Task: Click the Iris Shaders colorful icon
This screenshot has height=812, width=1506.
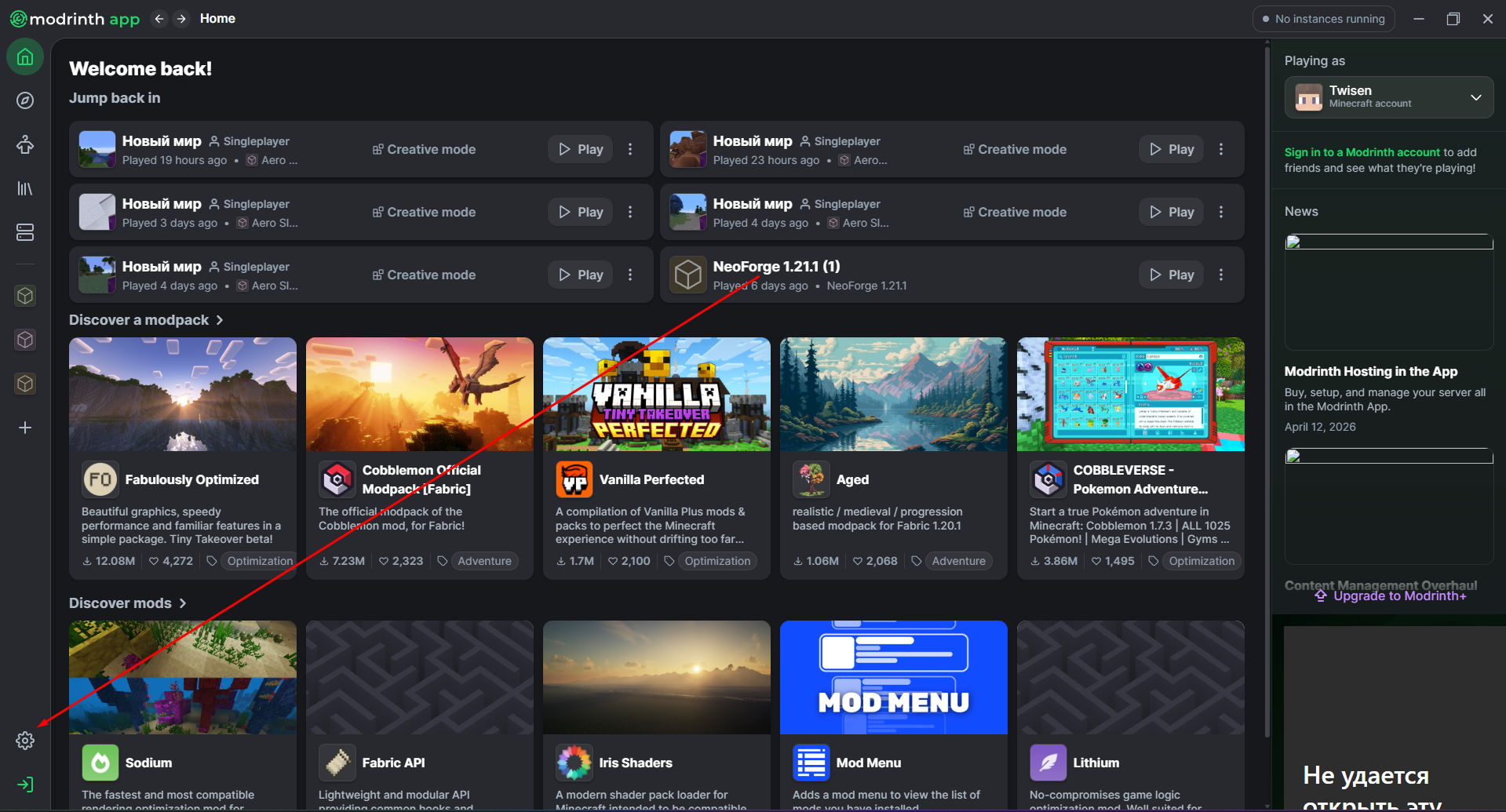Action: click(x=574, y=763)
